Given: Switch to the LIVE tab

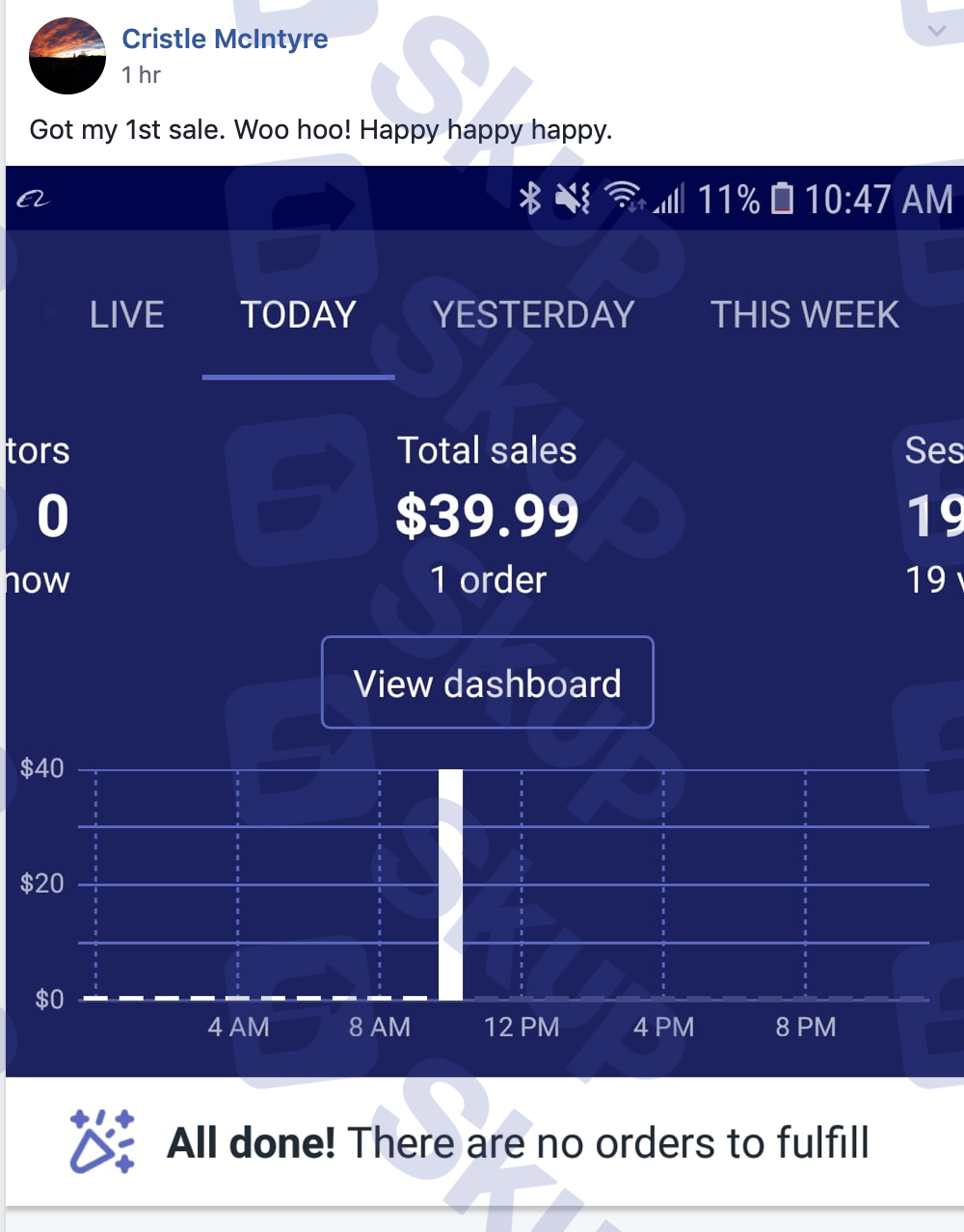Looking at the screenshot, I should click(126, 315).
